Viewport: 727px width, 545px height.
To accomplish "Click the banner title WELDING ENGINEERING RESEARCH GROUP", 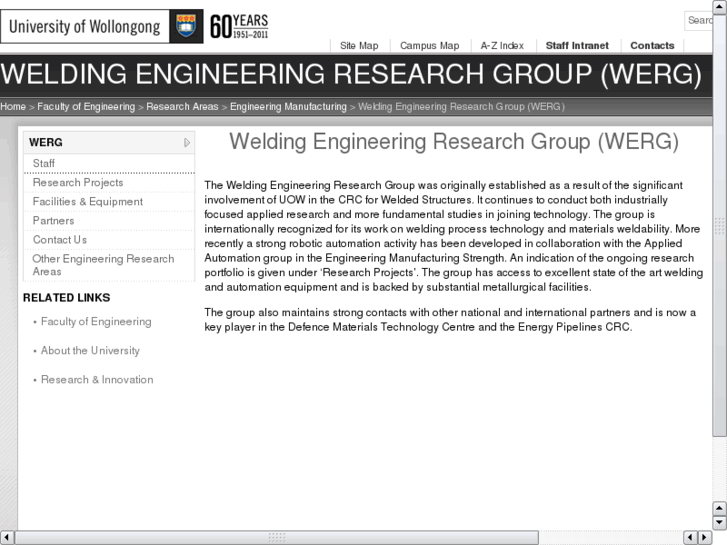I will [x=351, y=74].
